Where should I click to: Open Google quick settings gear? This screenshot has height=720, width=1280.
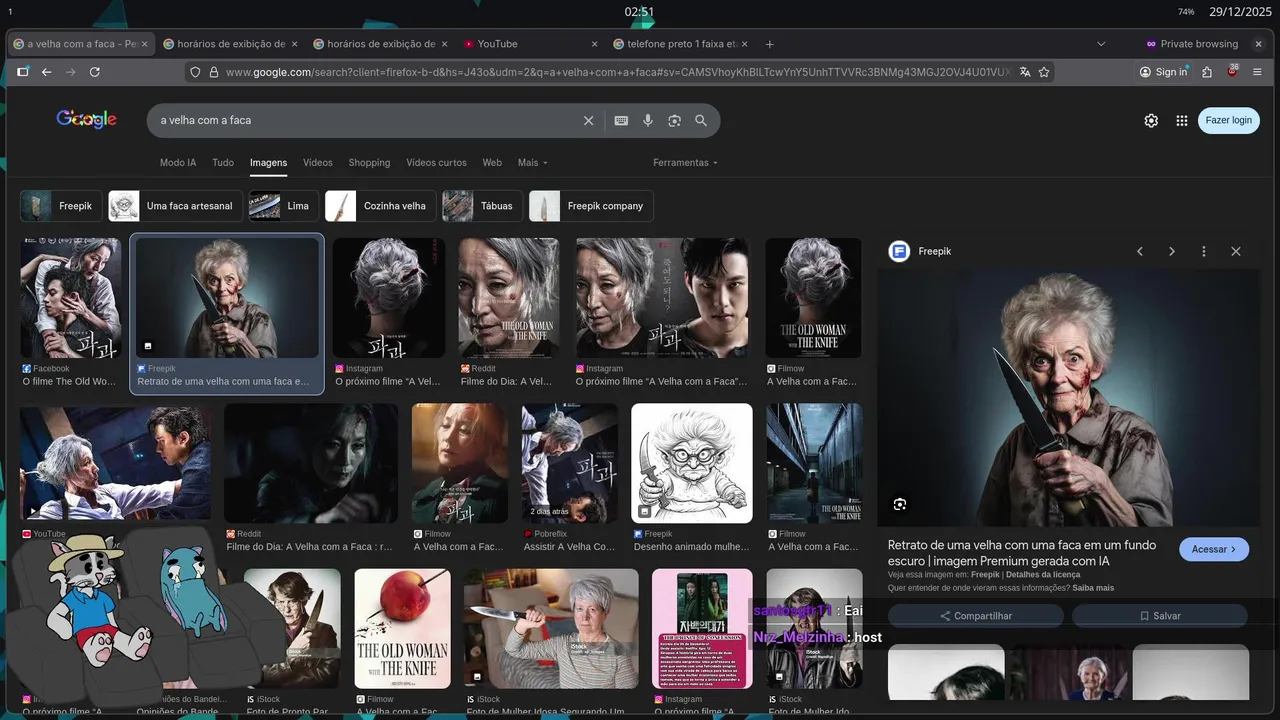pyautogui.click(x=1151, y=120)
